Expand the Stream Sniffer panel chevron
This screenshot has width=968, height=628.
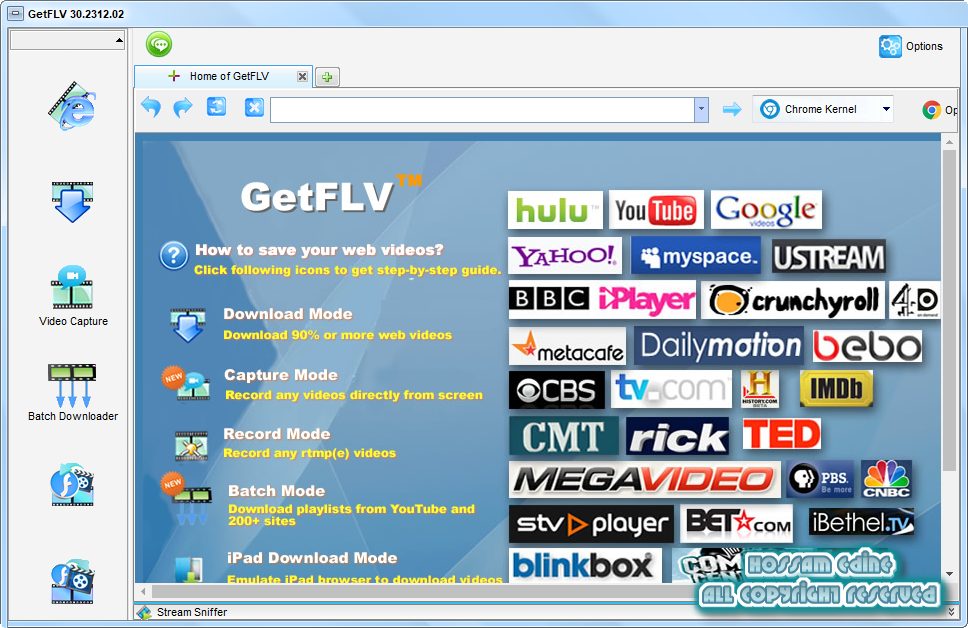tap(951, 612)
